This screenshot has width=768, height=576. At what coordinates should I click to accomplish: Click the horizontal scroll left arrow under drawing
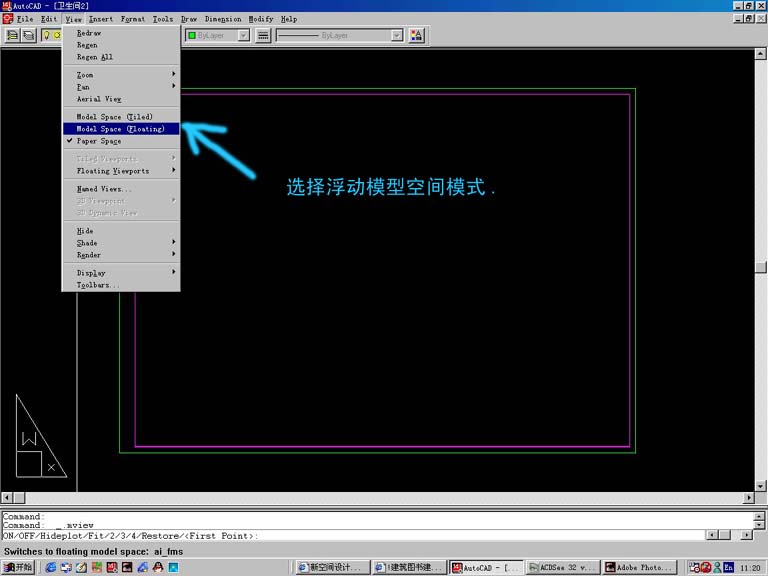(x=7, y=498)
